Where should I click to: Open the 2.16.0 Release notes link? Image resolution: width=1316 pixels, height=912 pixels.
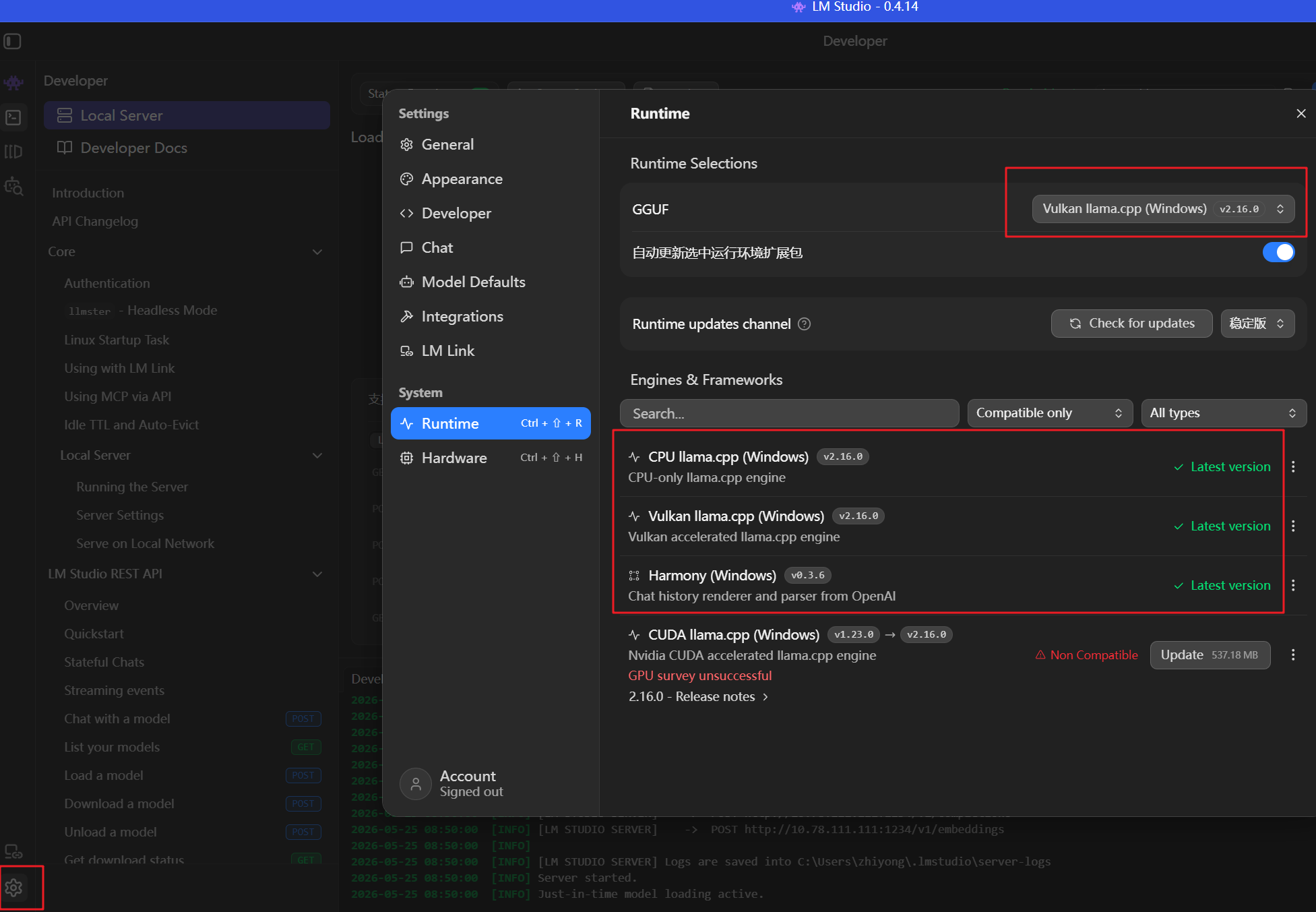(698, 696)
